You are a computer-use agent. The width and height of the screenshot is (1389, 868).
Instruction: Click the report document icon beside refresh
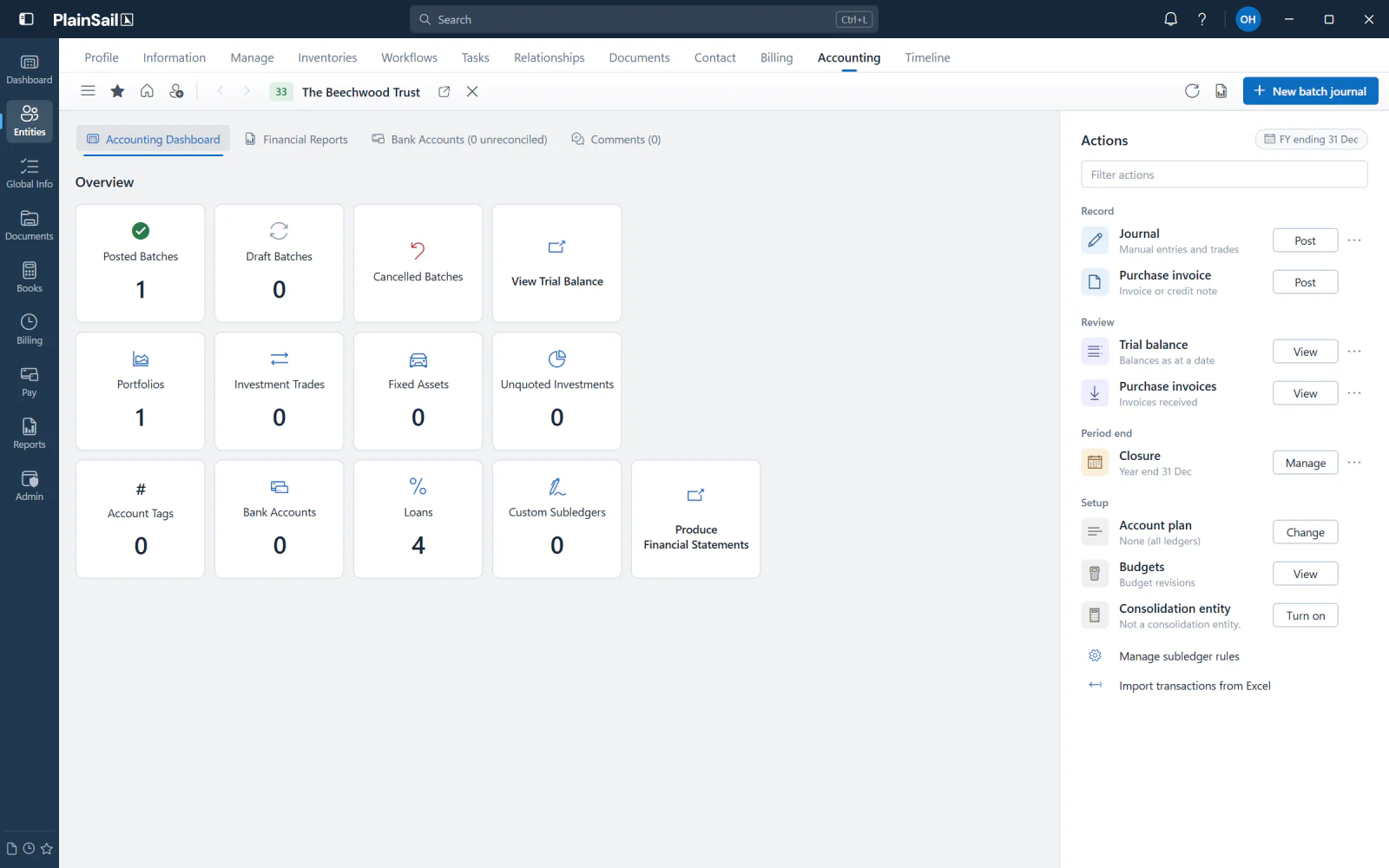coord(1221,91)
